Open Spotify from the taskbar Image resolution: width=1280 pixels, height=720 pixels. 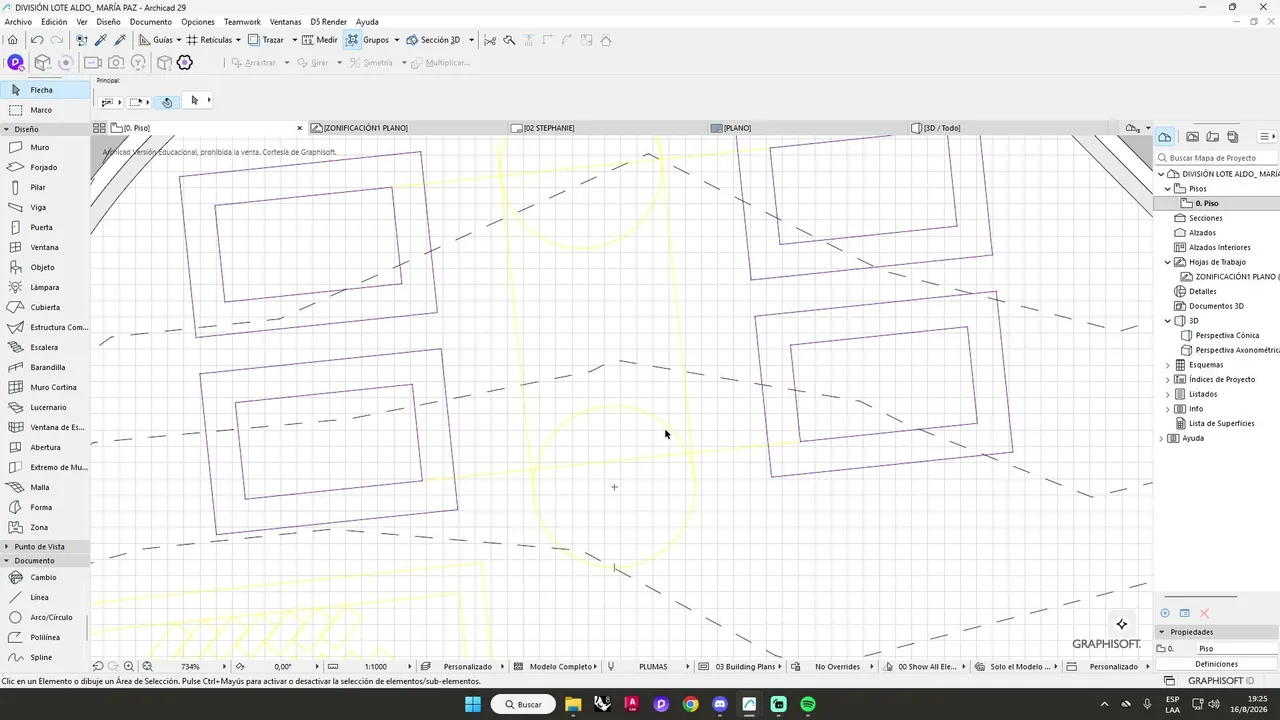point(808,704)
